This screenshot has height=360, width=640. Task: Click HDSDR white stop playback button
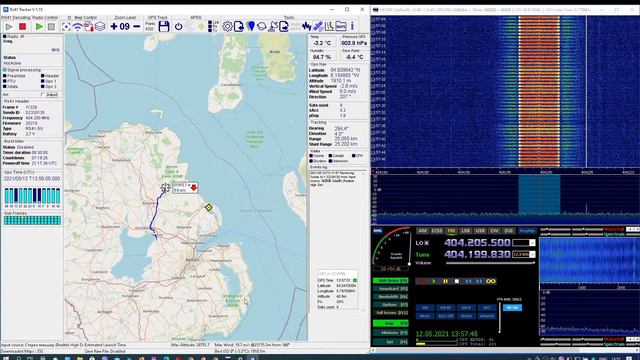tap(457, 281)
